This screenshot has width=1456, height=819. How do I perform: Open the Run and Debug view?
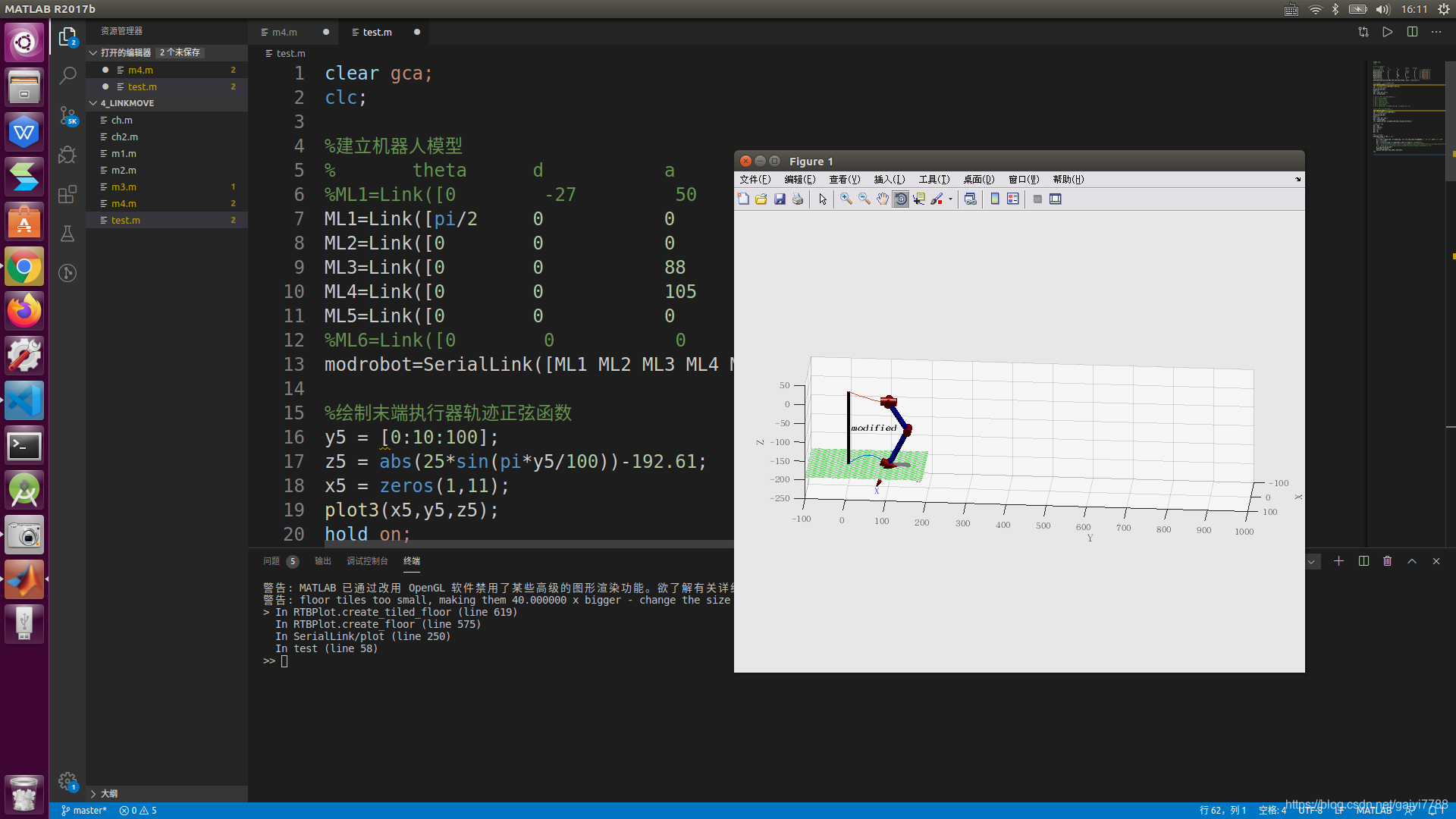click(x=67, y=155)
